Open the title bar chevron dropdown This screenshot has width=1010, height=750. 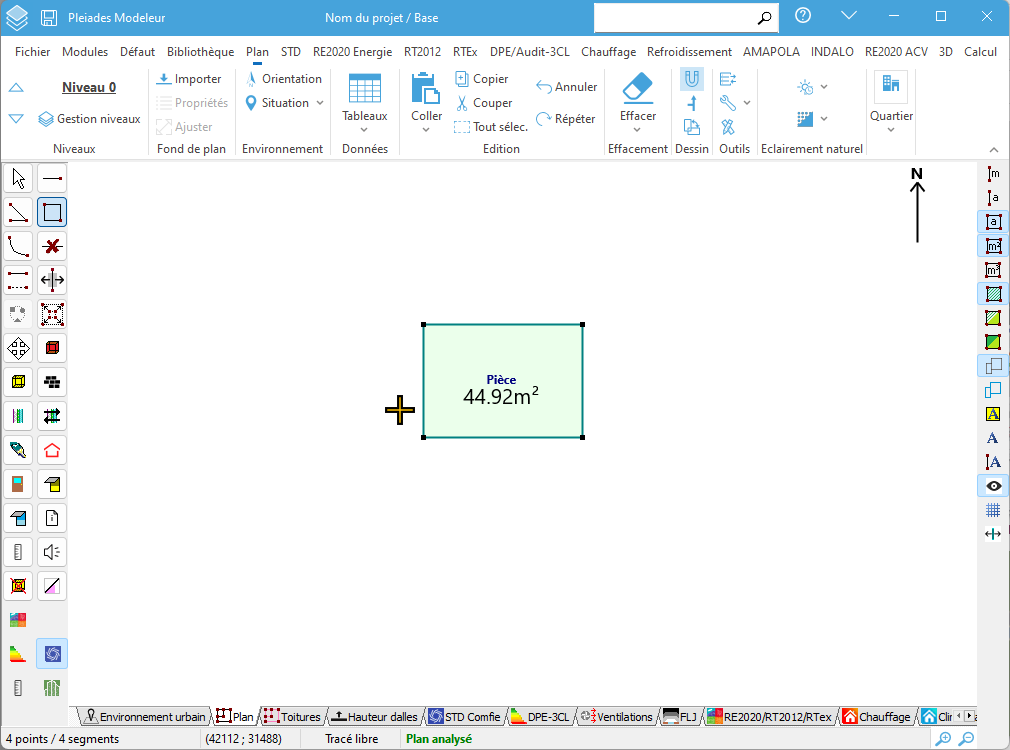[849, 15]
